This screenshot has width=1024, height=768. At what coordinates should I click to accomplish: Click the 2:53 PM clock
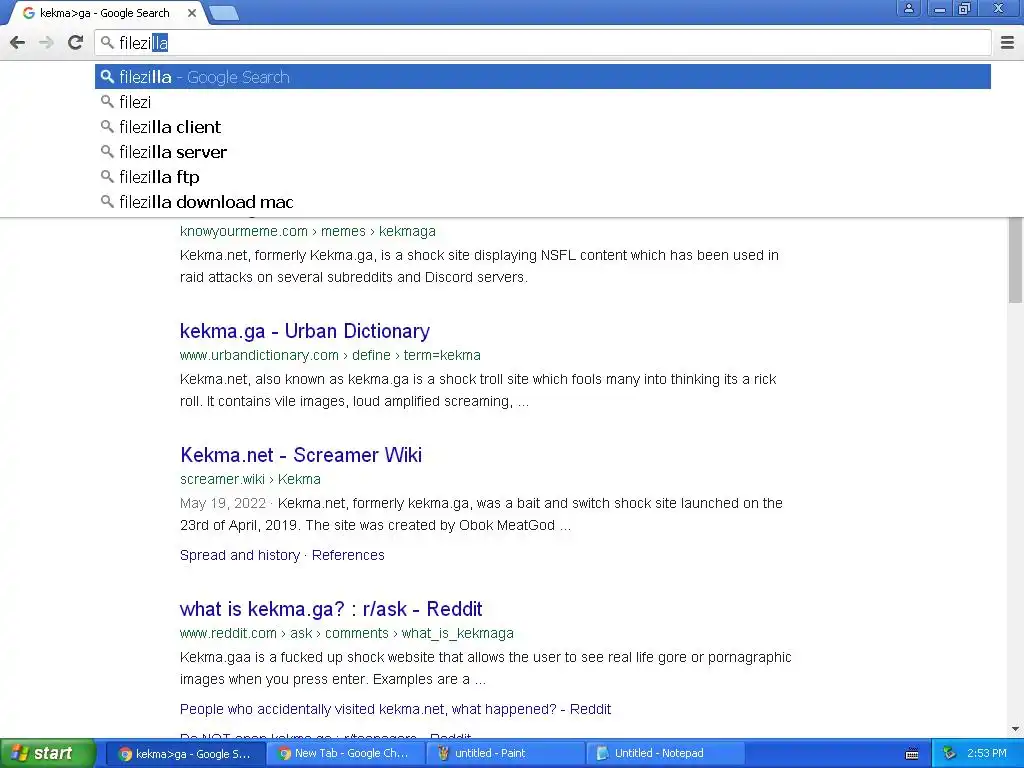pyautogui.click(x=987, y=754)
